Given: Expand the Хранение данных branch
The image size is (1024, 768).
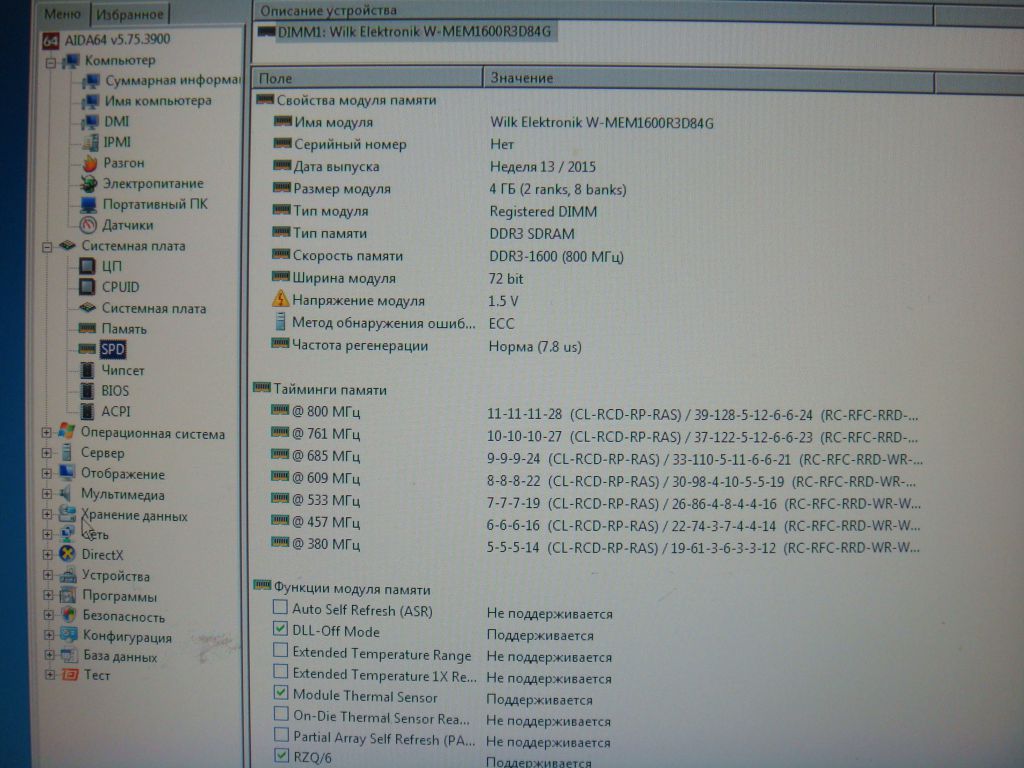Looking at the screenshot, I should pyautogui.click(x=47, y=515).
